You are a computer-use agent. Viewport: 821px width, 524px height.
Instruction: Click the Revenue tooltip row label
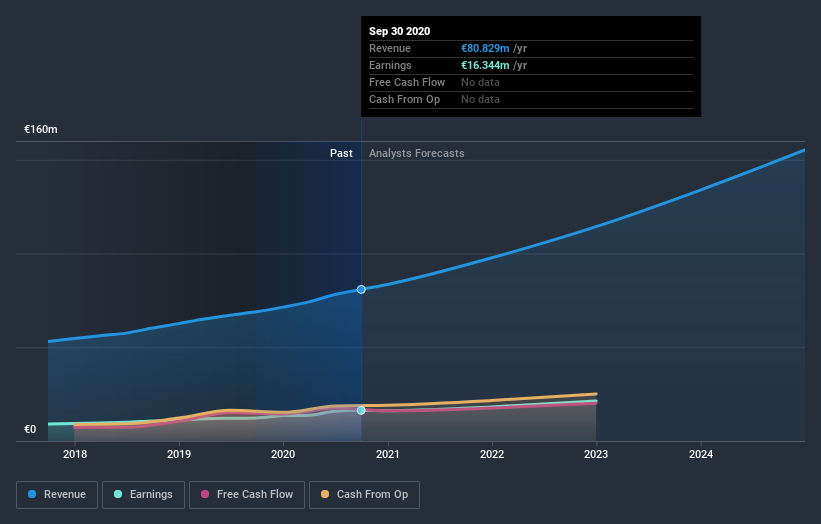coord(390,48)
